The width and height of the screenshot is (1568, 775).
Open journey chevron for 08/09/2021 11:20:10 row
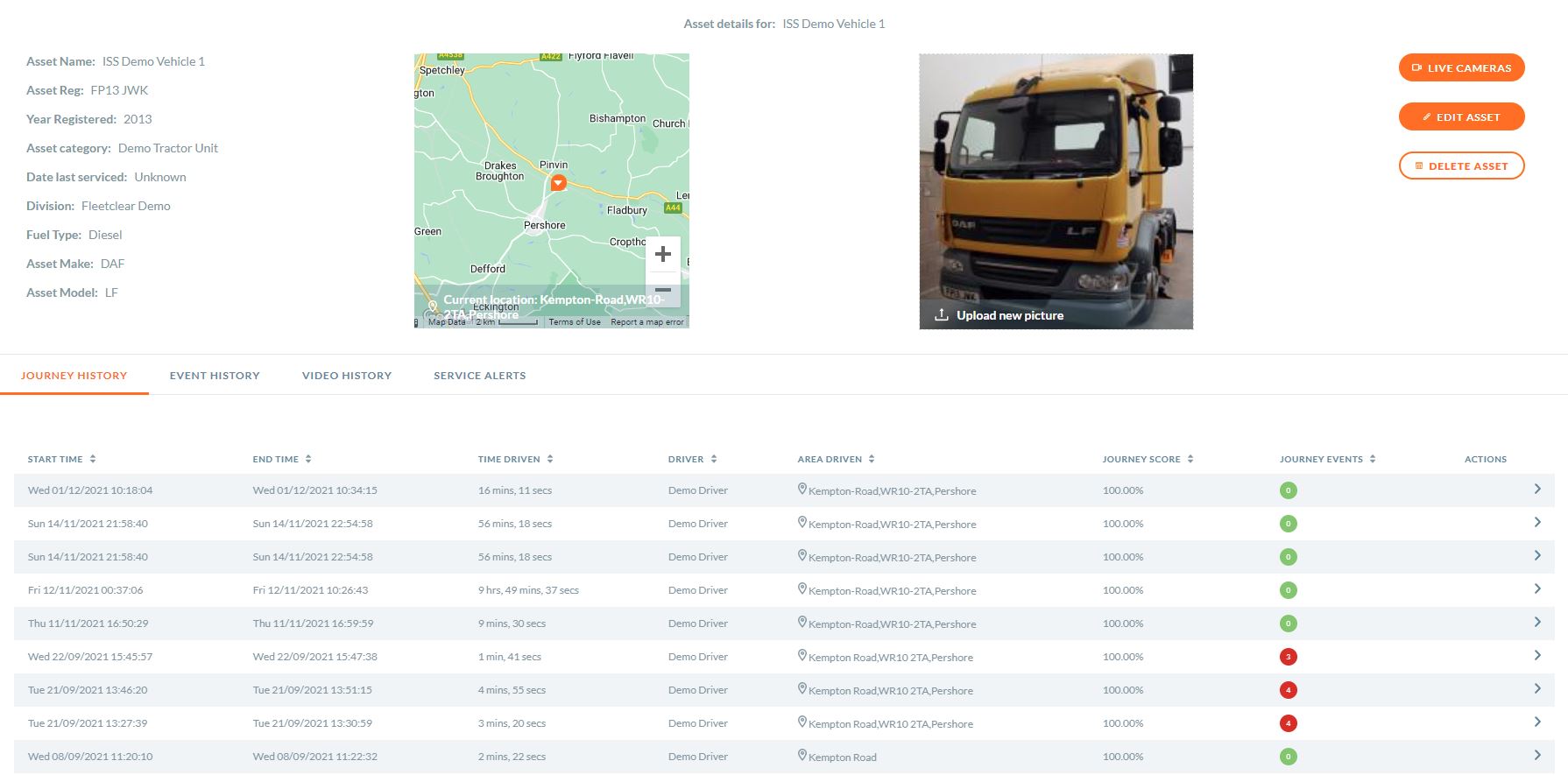coord(1537,756)
